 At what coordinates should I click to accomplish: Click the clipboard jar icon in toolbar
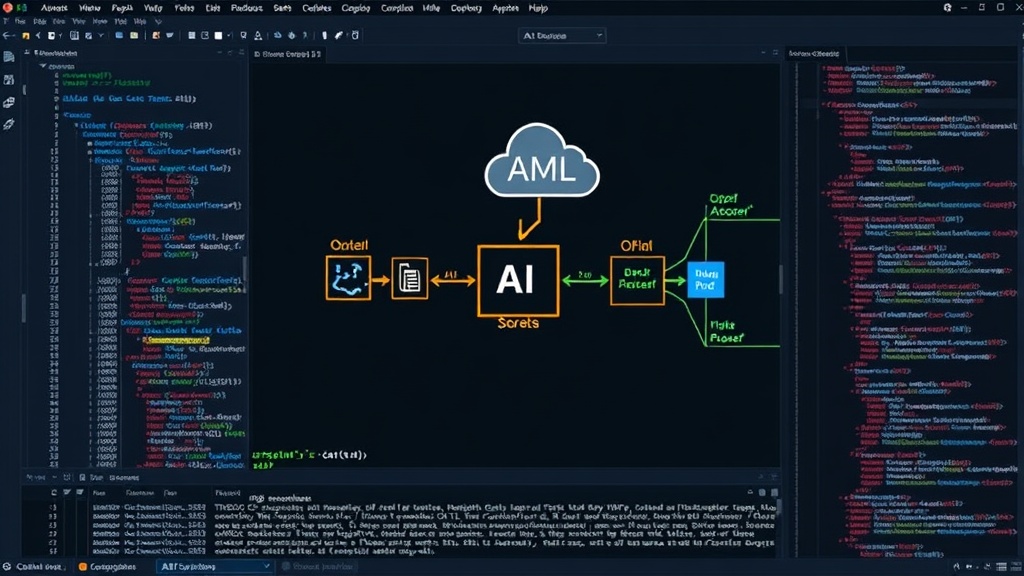pos(355,35)
